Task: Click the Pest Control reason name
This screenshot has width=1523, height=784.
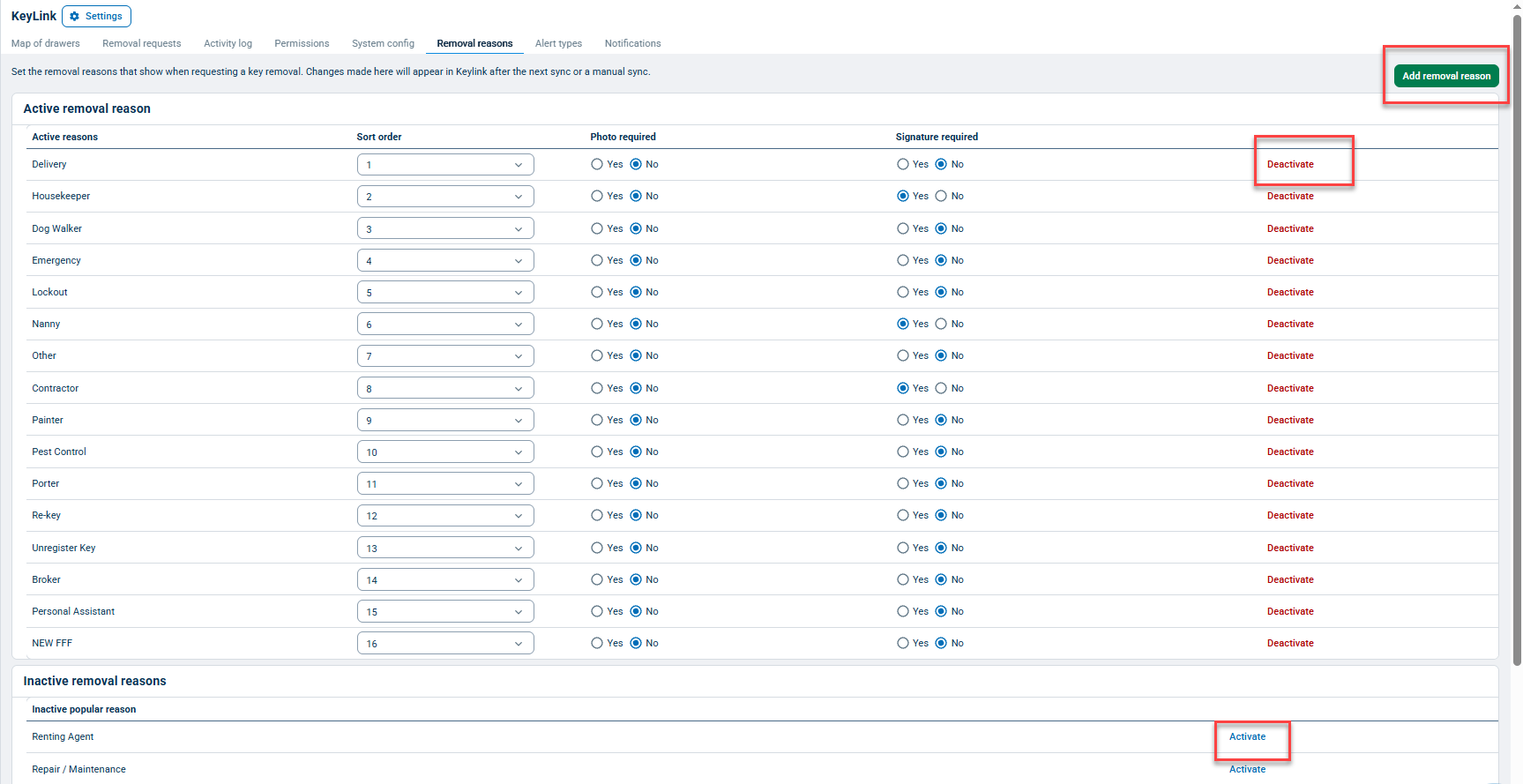Action: [x=59, y=452]
